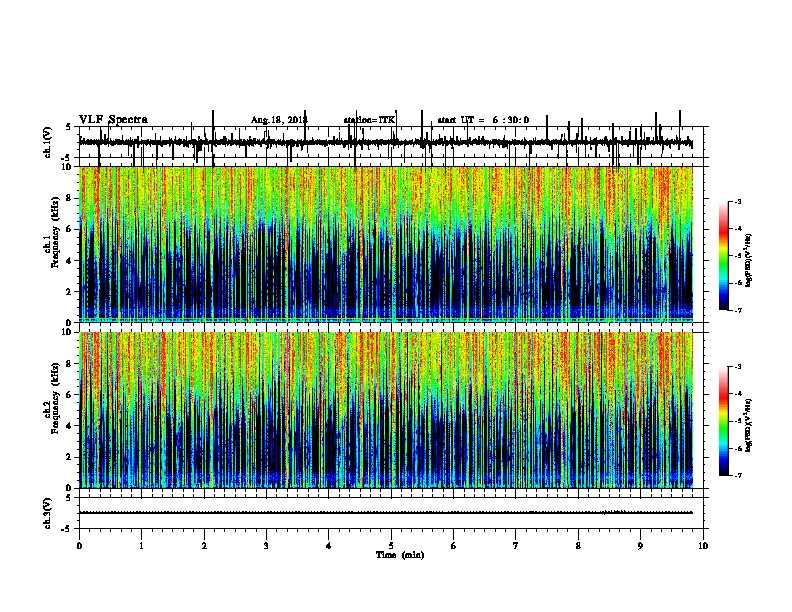Click the "Time (min)" axis title
792x612 pixels.
[400, 555]
